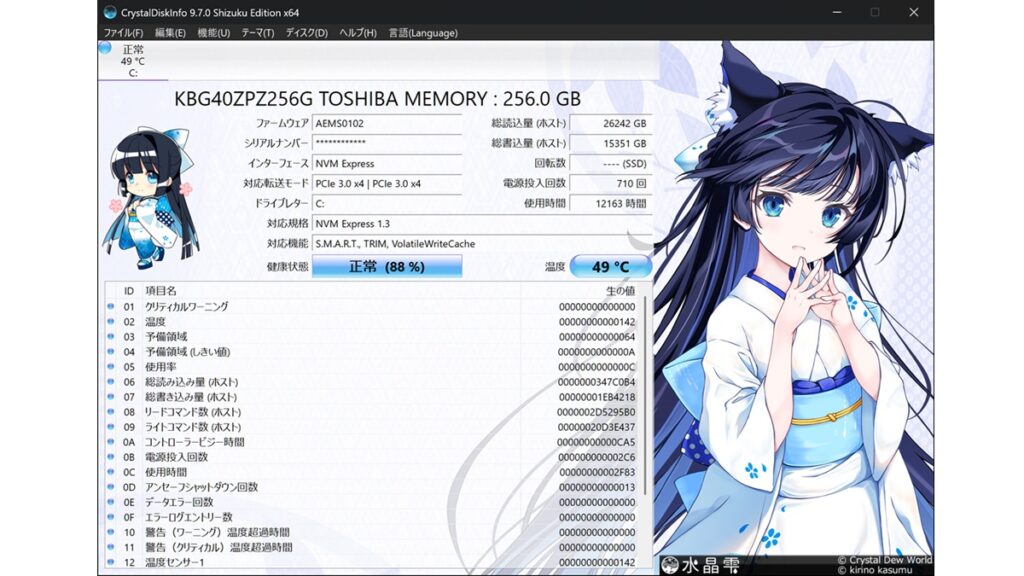Open the 言語(Language) menu
The height and width of the screenshot is (576, 1024).
pos(422,33)
